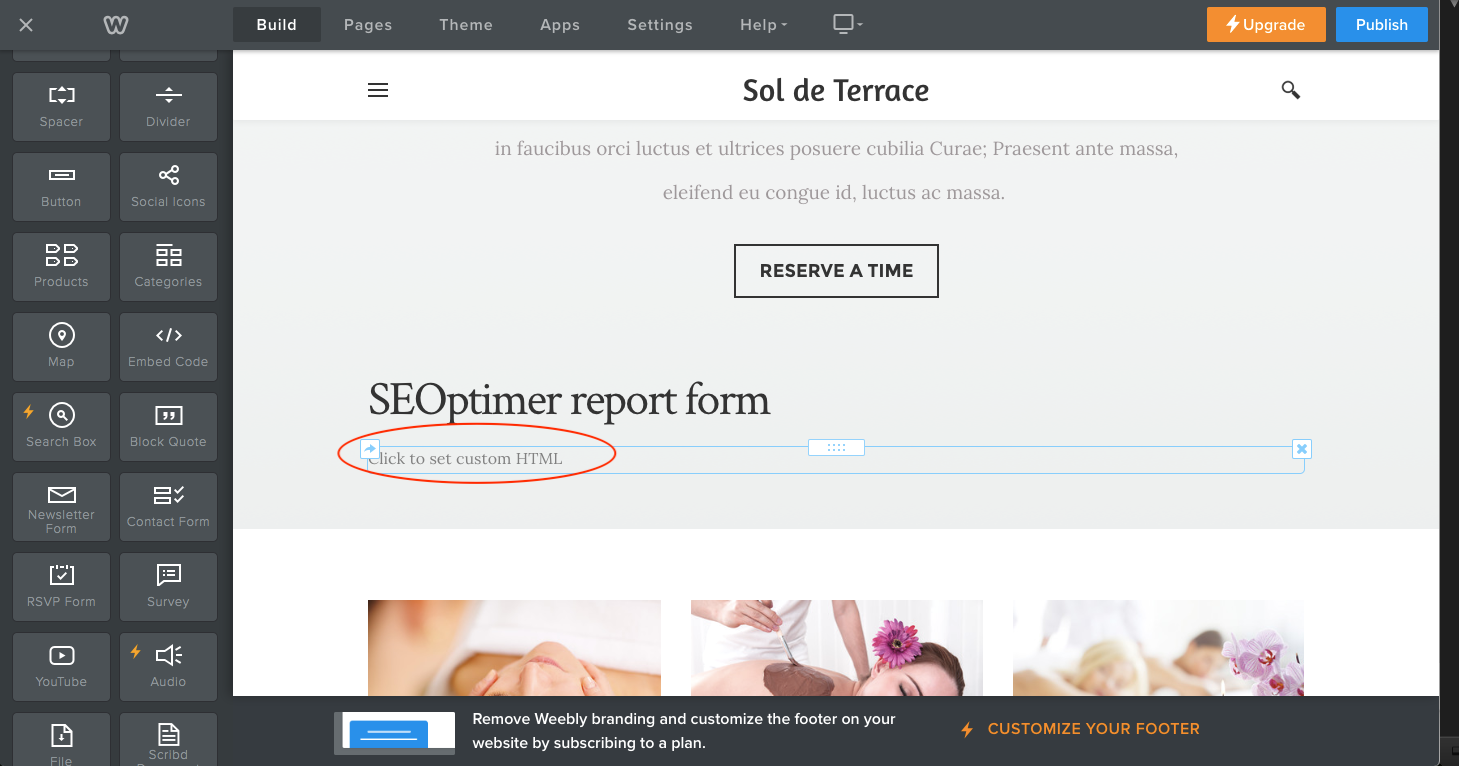Click the site search magnifier icon
1459x766 pixels.
[x=1290, y=90]
